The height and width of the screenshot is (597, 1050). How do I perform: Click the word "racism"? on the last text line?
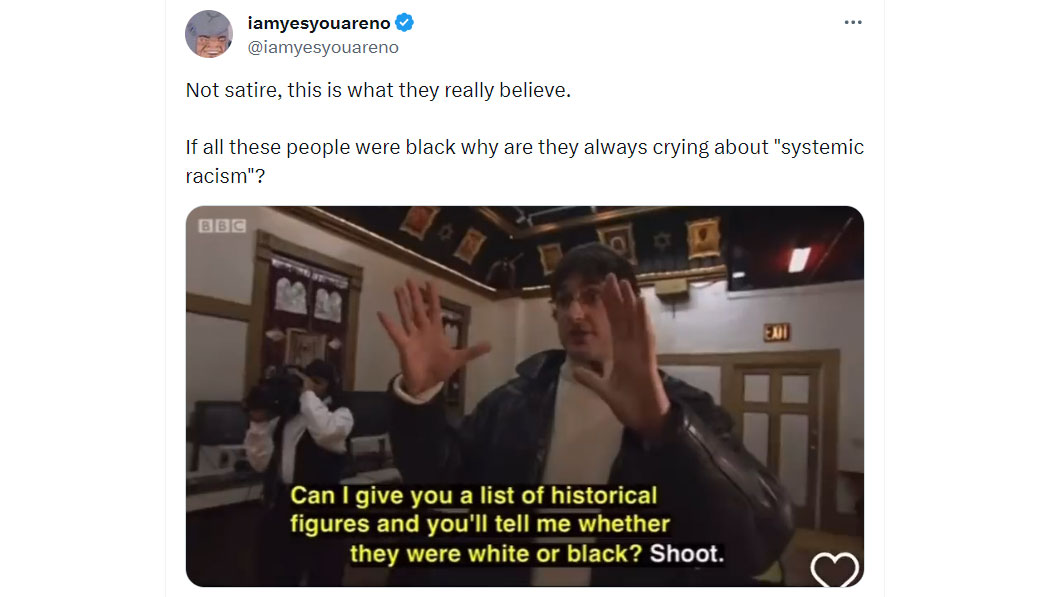point(226,176)
